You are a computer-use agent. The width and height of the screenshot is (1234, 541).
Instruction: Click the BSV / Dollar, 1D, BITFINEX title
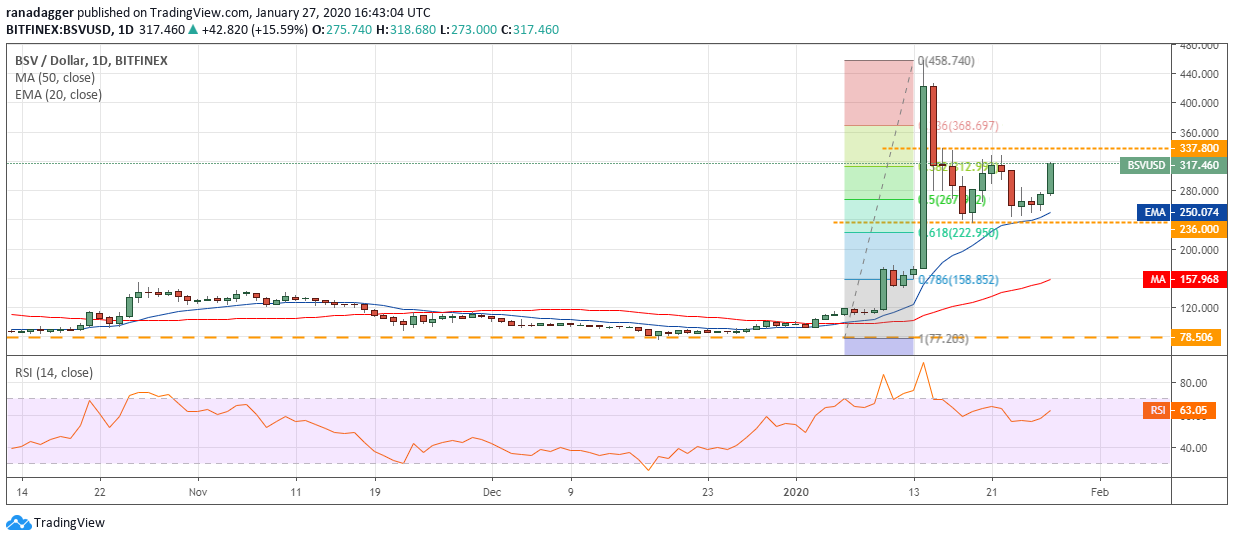coord(91,61)
